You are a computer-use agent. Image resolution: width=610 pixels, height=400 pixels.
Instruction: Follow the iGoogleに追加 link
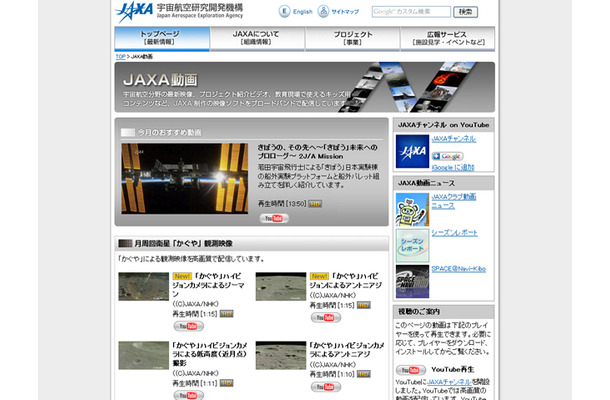click(x=453, y=167)
